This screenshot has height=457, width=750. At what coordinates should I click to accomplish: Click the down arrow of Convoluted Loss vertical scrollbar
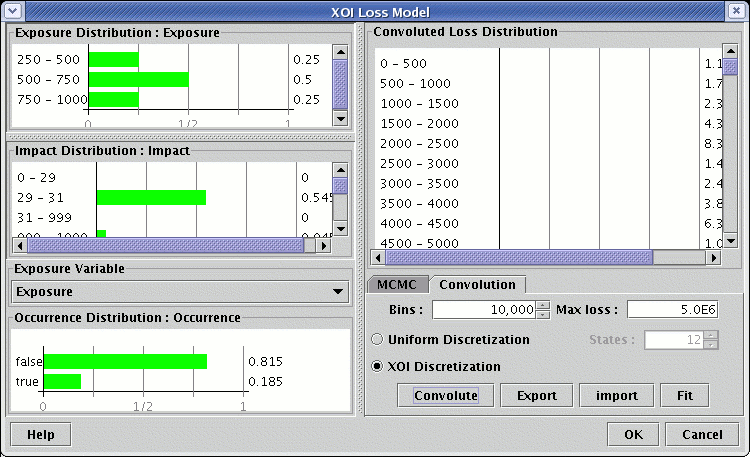coord(730,240)
